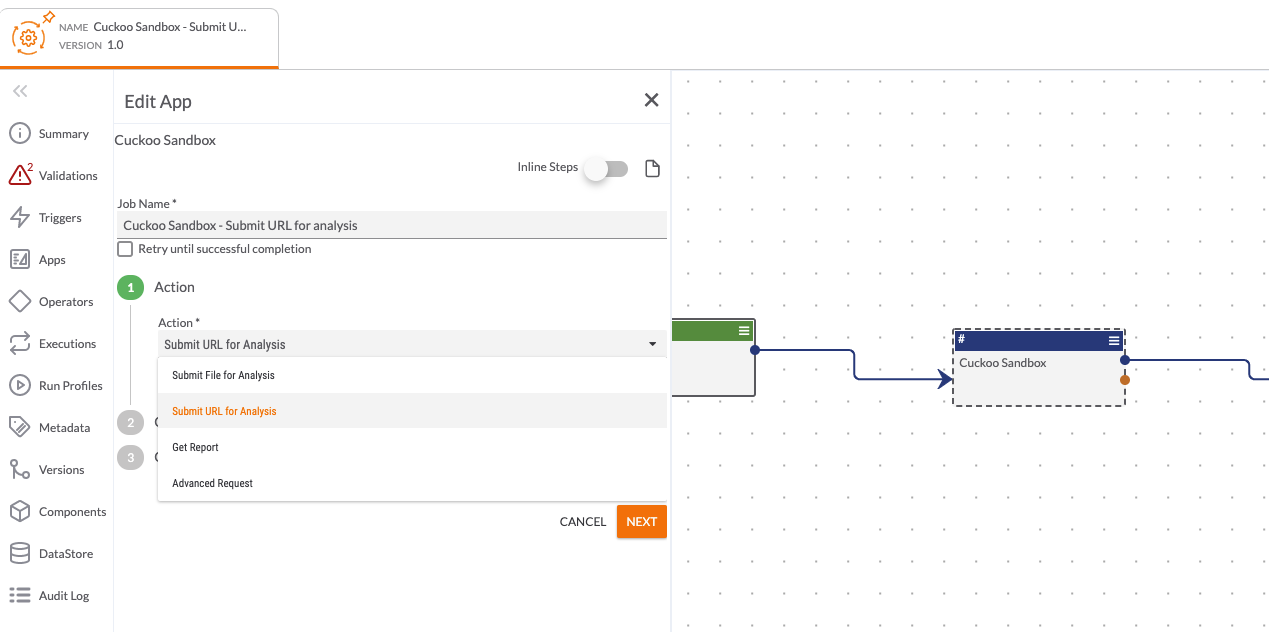
Task: Toggle the Inline Steps switch
Action: pos(606,169)
